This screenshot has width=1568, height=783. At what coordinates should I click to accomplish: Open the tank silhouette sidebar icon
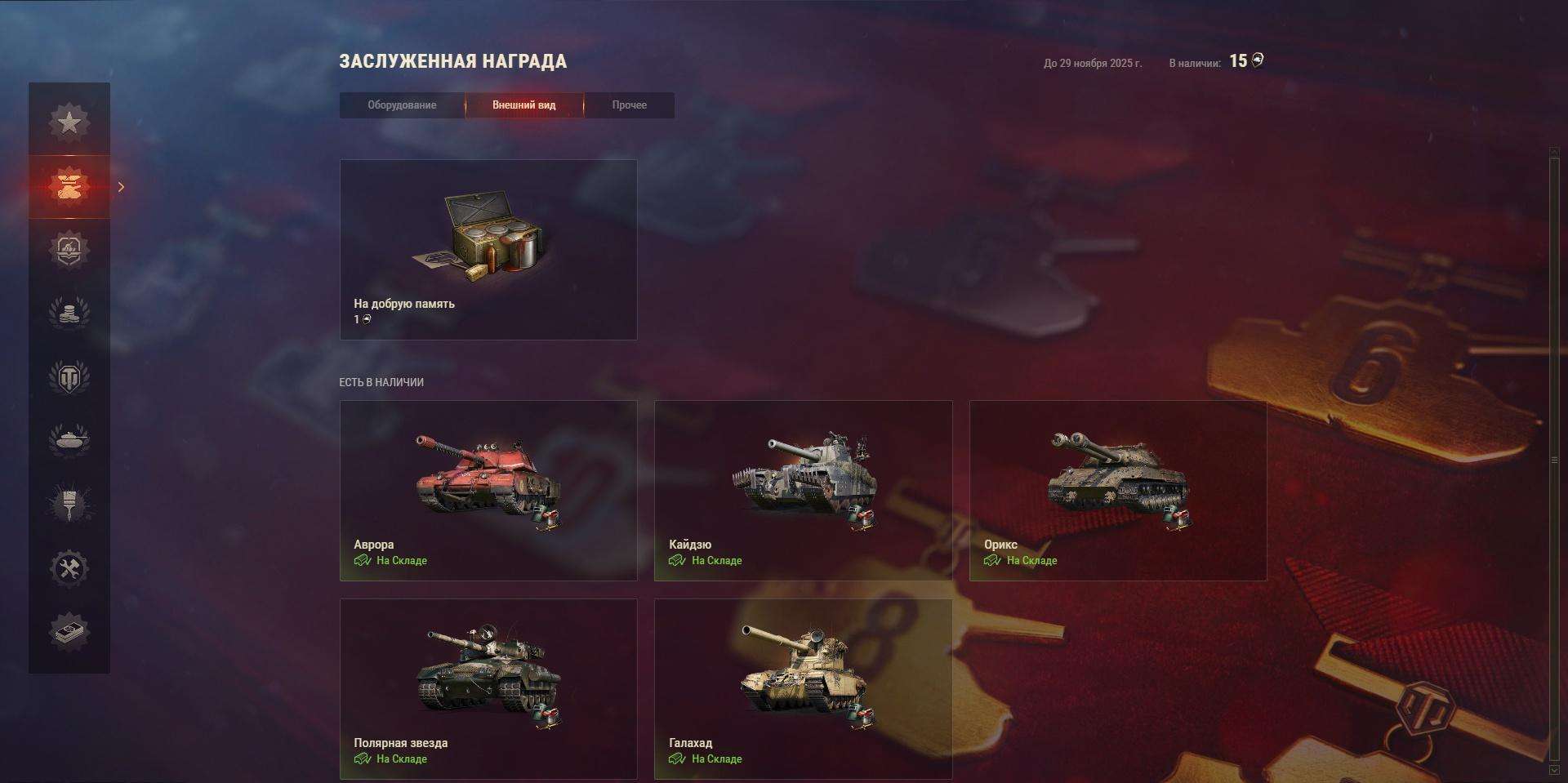tap(69, 439)
